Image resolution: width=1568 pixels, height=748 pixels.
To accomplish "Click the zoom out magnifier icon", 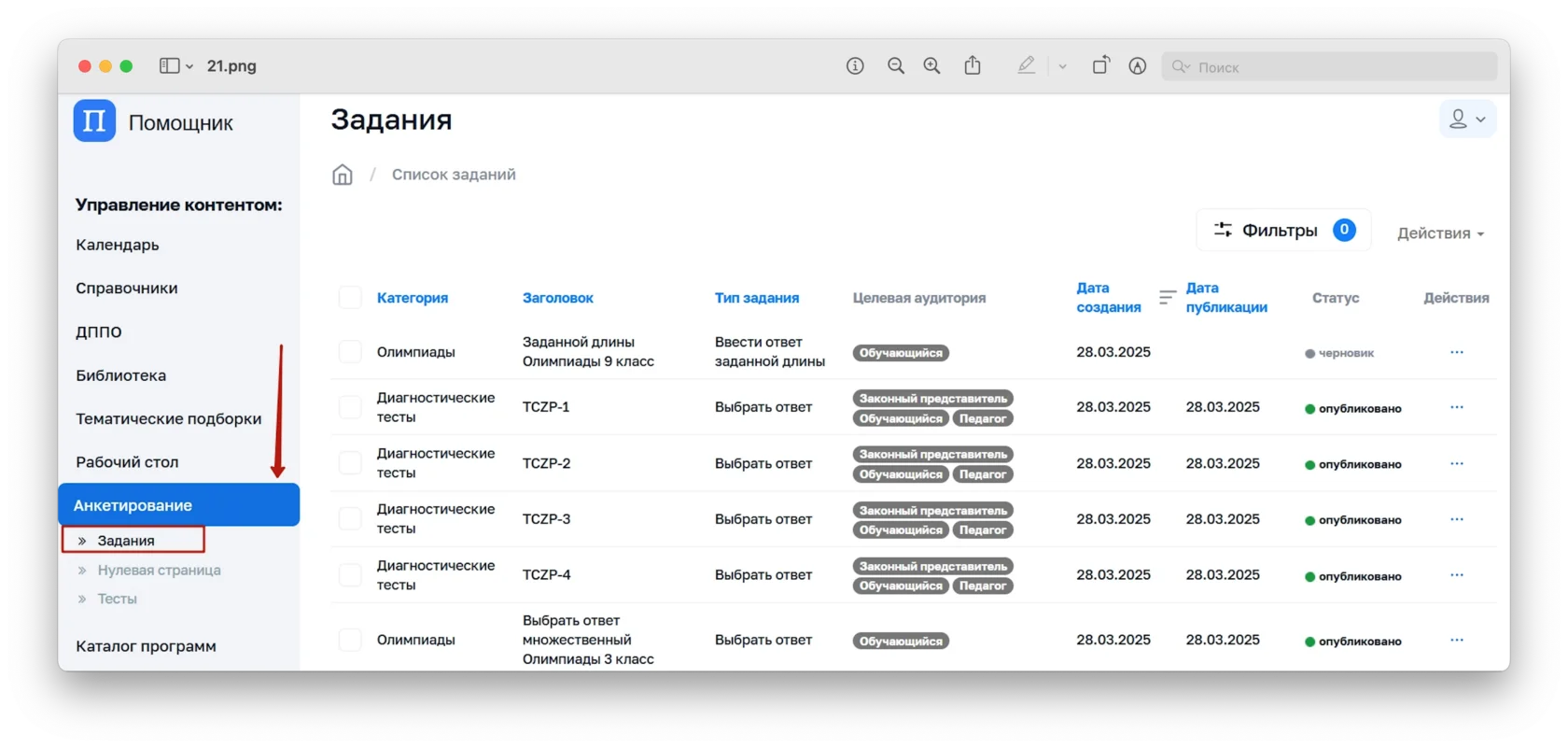I will [x=896, y=66].
